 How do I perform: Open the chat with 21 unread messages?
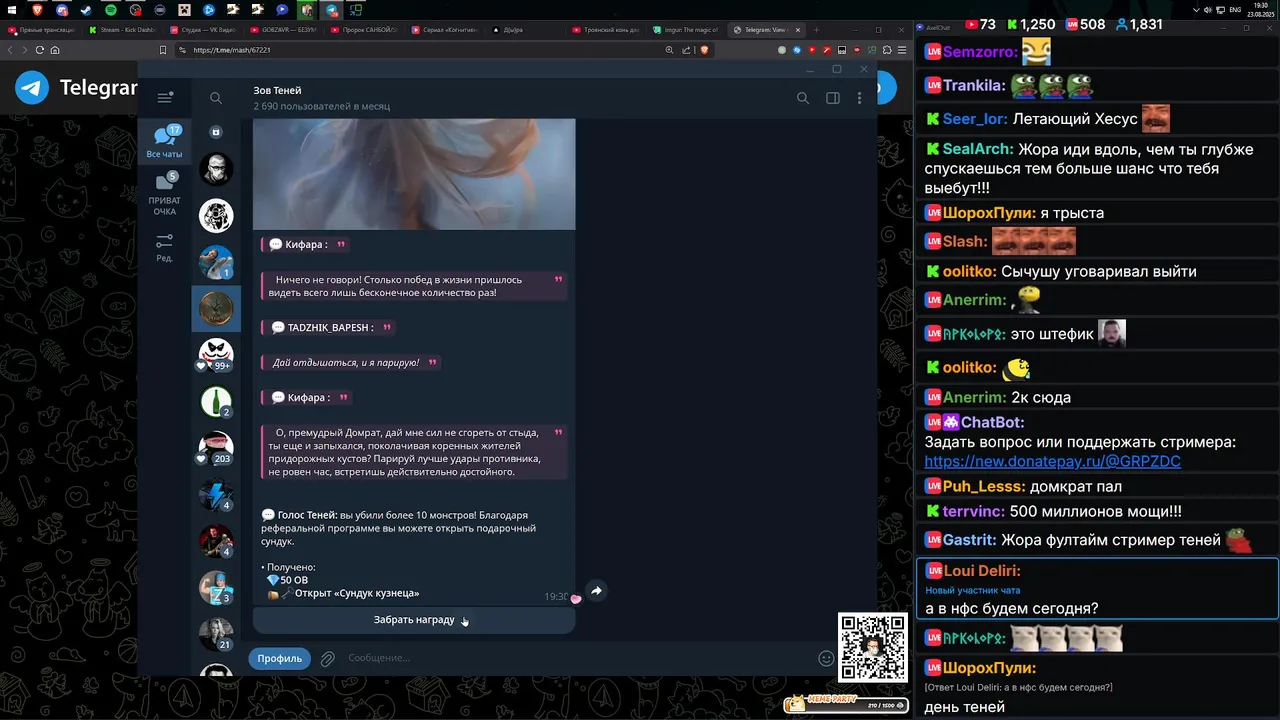coord(216,634)
